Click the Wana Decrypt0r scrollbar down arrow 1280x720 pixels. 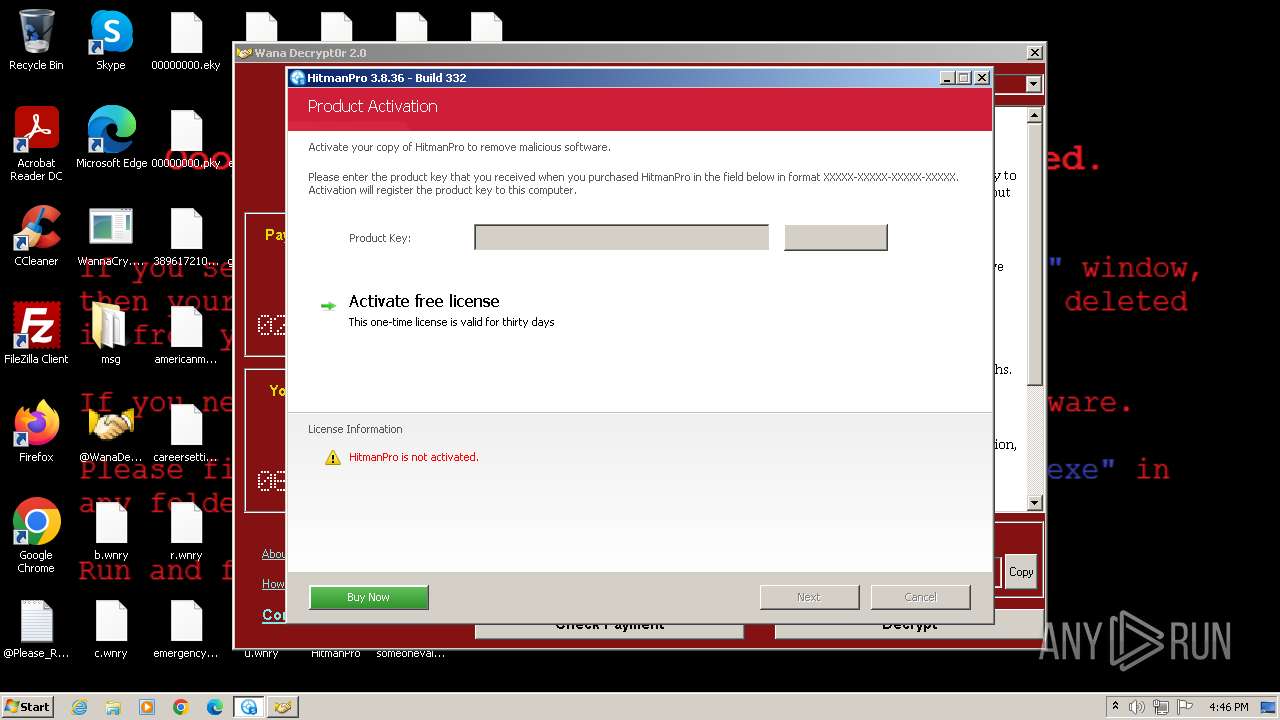pyautogui.click(x=1035, y=503)
